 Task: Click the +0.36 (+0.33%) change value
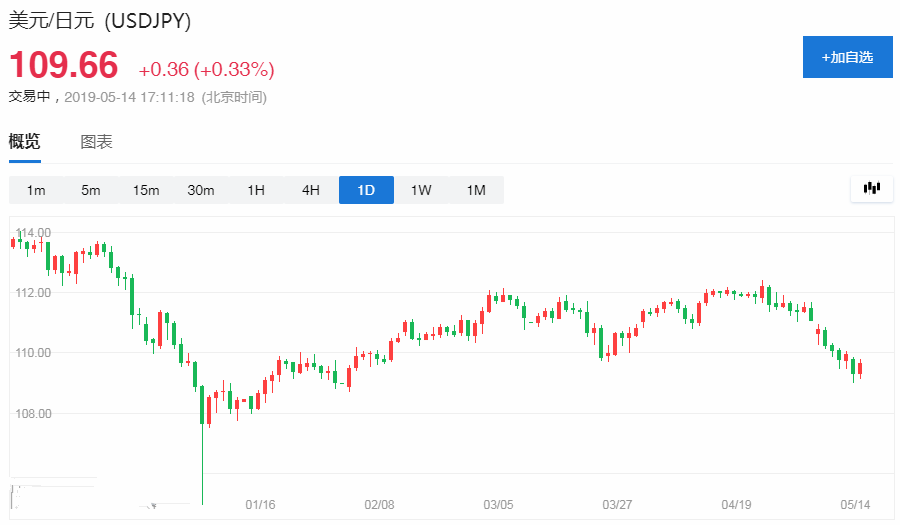click(206, 69)
